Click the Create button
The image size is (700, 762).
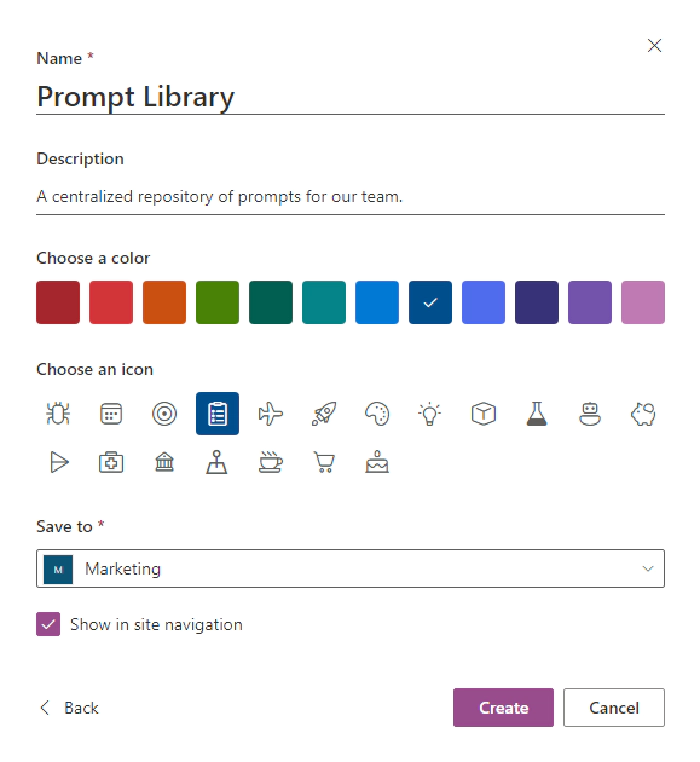[x=503, y=708]
